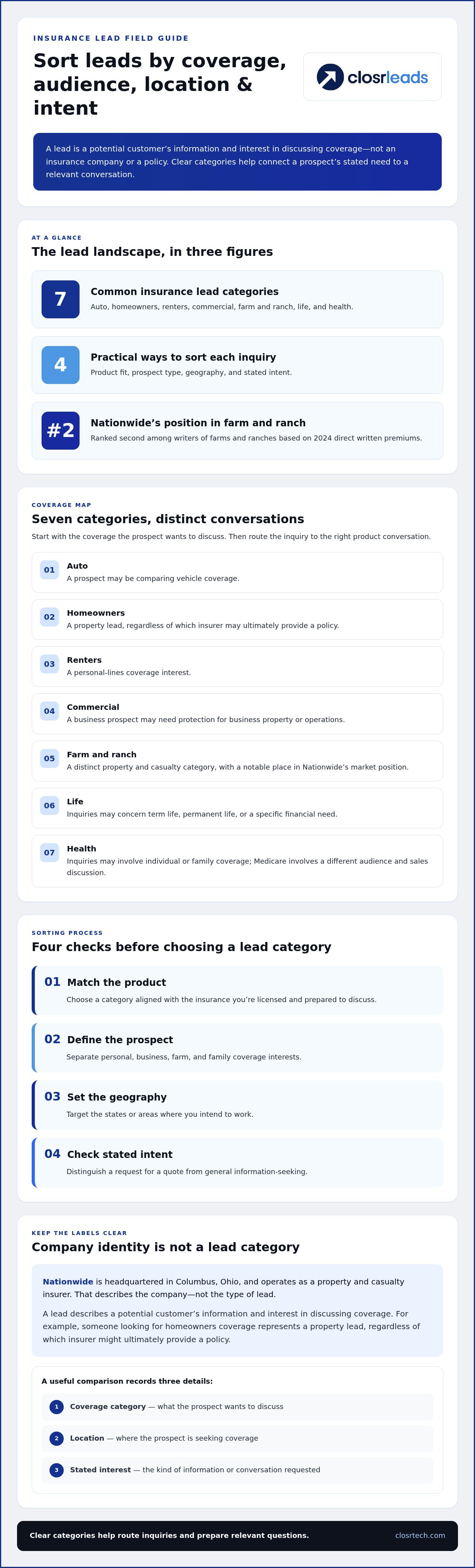The image size is (475, 1568).
Task: Select the Commercial category row
Action: (x=237, y=714)
